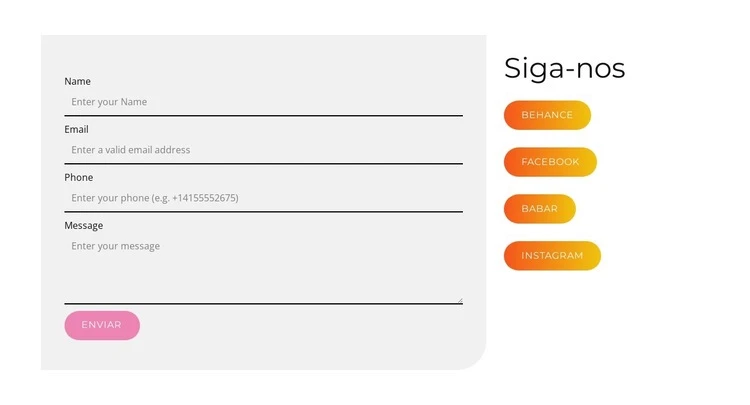Click the "Enter a valid email address" placeholder
This screenshot has width=750, height=405.
130,150
